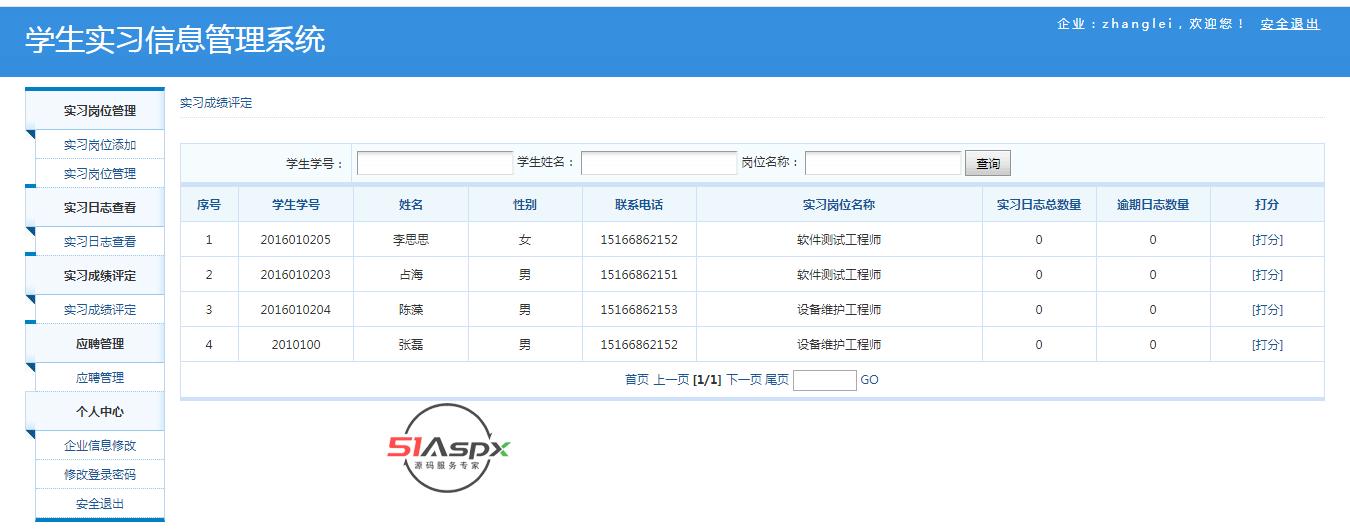This screenshot has height=529, width=1350.
Task: Click the 51Aspx logo image
Action: coord(448,448)
